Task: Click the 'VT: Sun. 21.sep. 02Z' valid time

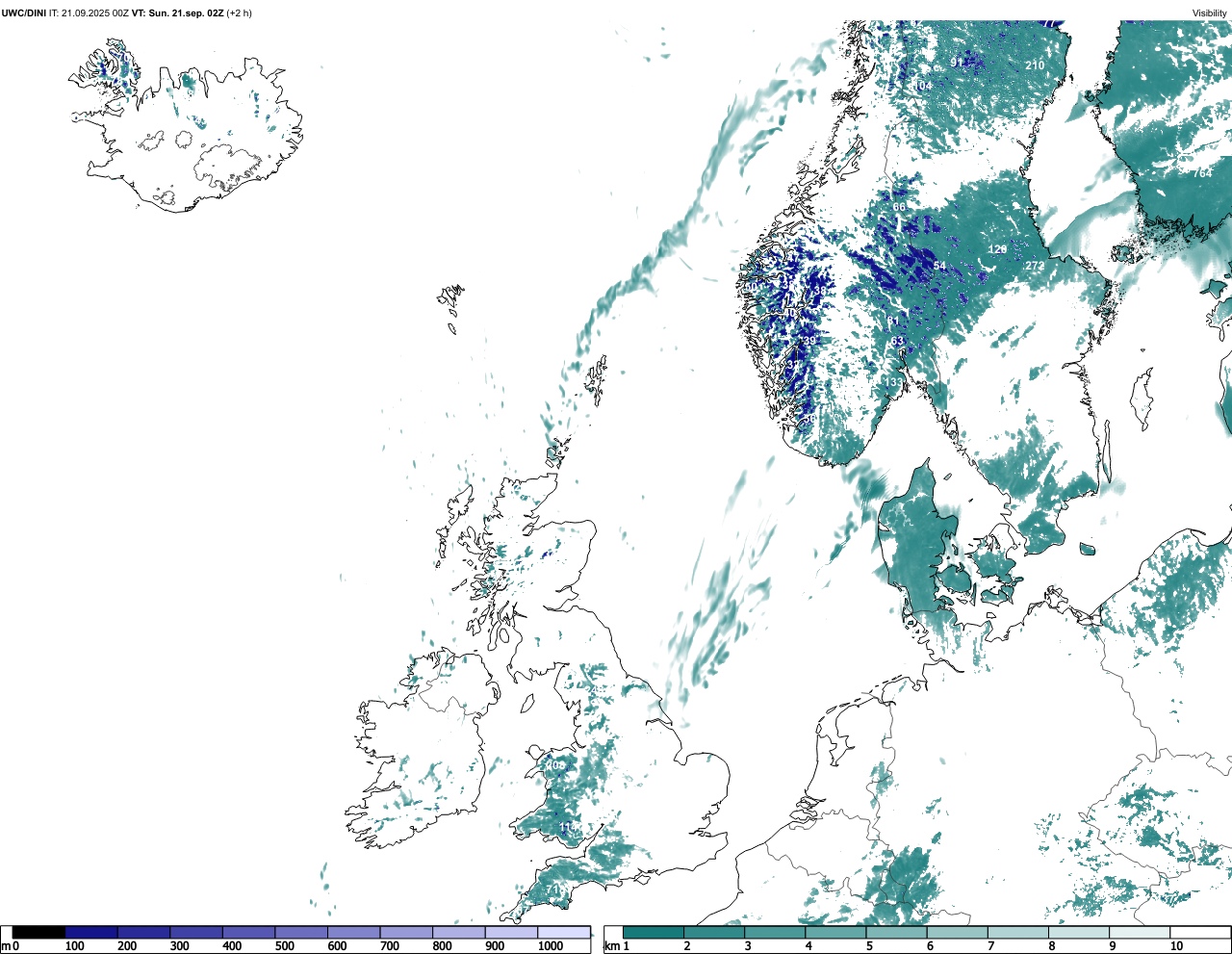Action: (178, 13)
